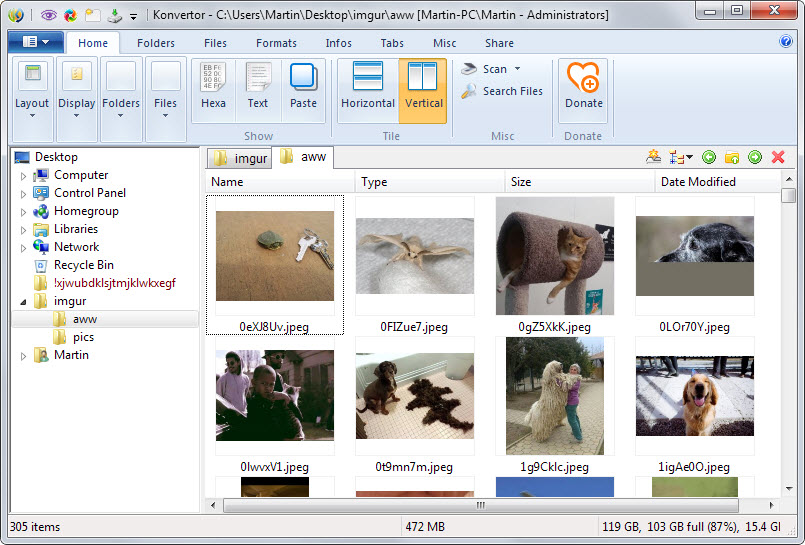Select the !xjwubdklsjtmjklwkxegf folder
The height and width of the screenshot is (545, 805).
114,283
